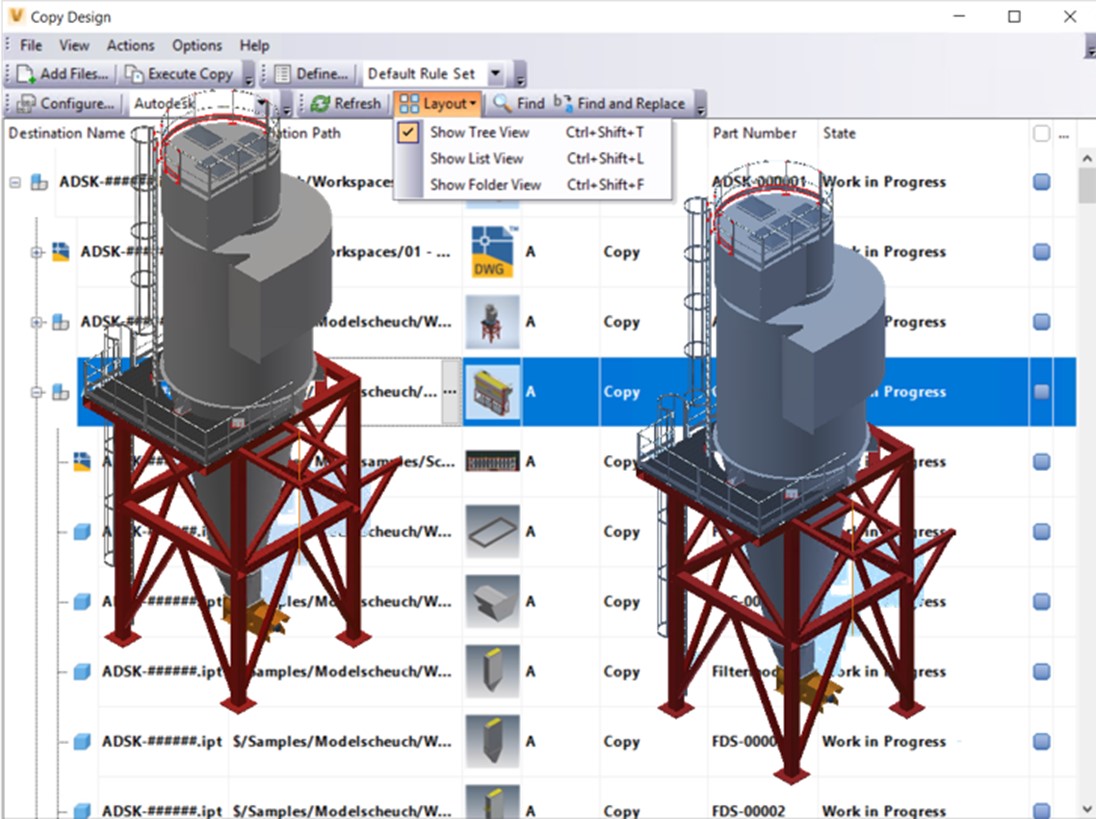Select Show Tree View in the Layout menu
This screenshot has width=1096, height=819.
click(533, 132)
